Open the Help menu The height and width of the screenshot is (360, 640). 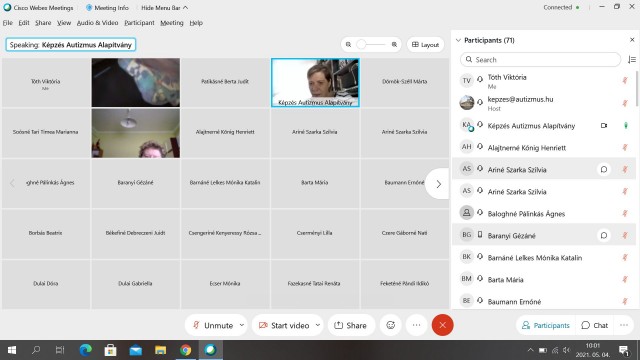(196, 23)
